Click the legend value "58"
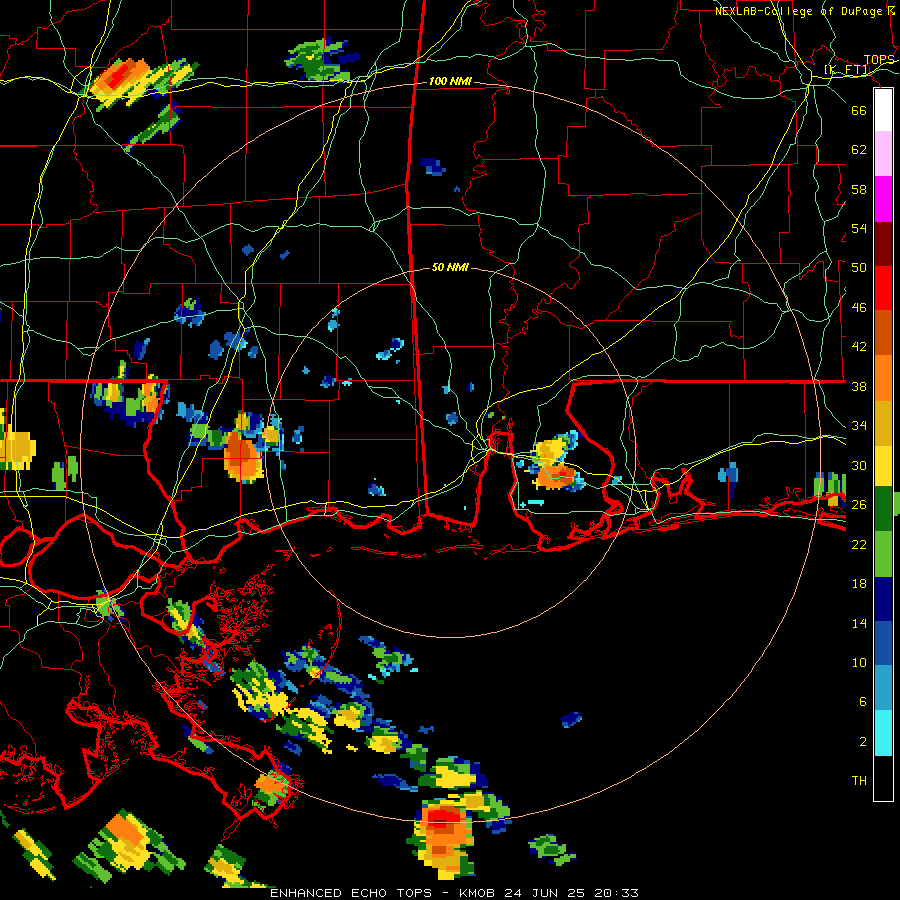Screen dimensions: 900x900 pyautogui.click(x=859, y=189)
